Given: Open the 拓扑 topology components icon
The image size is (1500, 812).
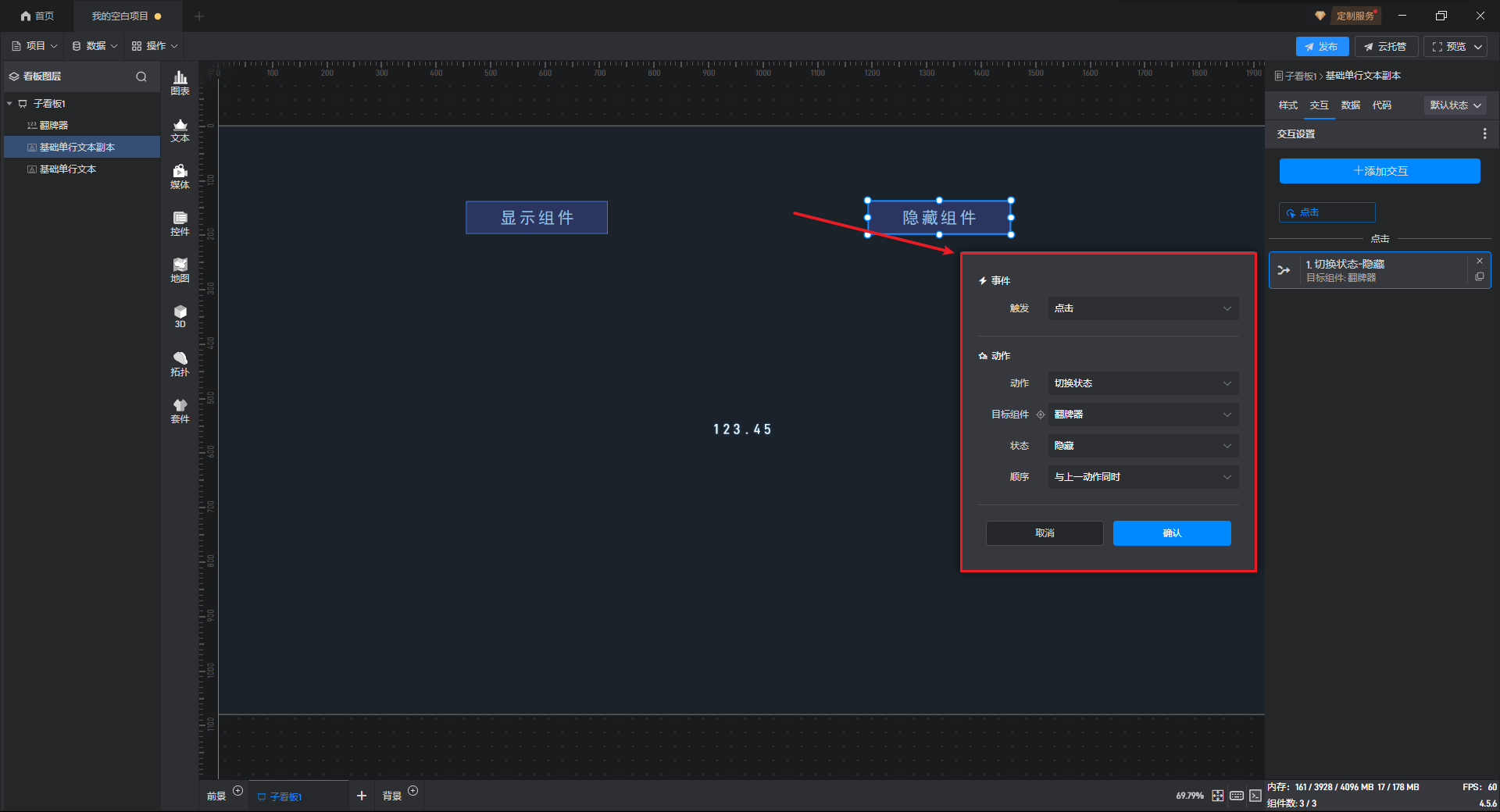Looking at the screenshot, I should [180, 364].
